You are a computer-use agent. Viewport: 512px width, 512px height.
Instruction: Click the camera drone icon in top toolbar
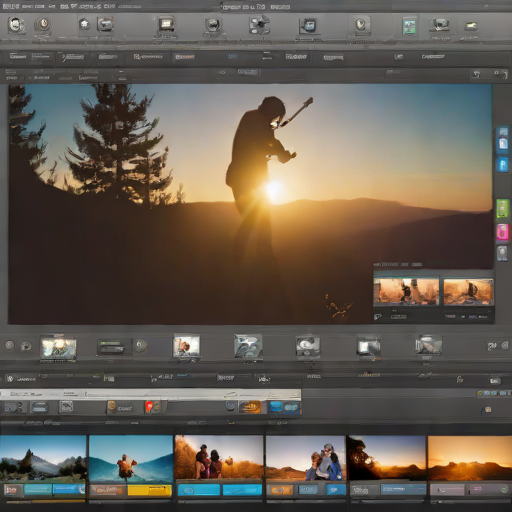[x=259, y=24]
